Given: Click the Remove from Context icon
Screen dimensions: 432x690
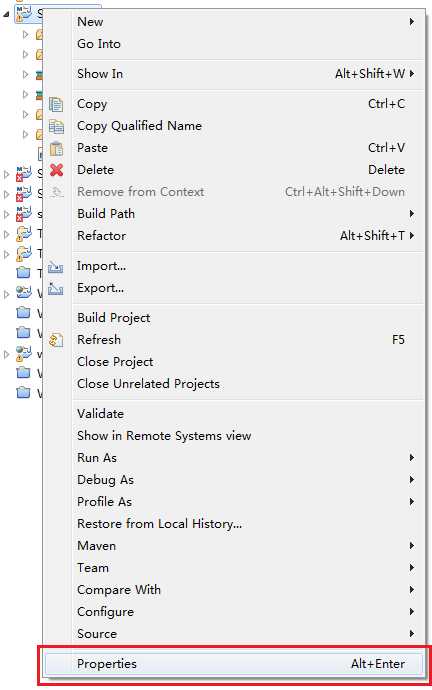Looking at the screenshot, I should pos(57,192).
